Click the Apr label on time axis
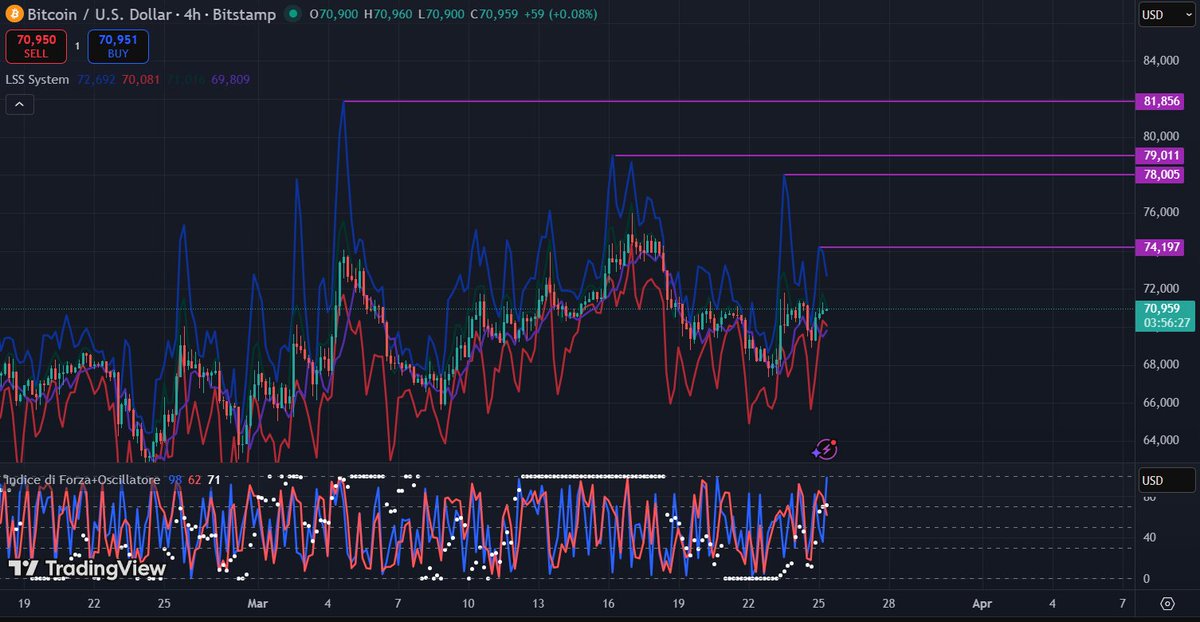 pos(982,603)
